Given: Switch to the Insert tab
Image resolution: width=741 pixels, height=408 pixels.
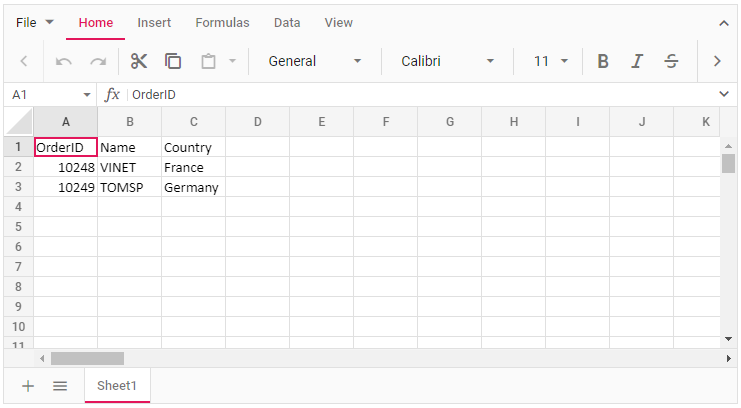Looking at the screenshot, I should [154, 23].
